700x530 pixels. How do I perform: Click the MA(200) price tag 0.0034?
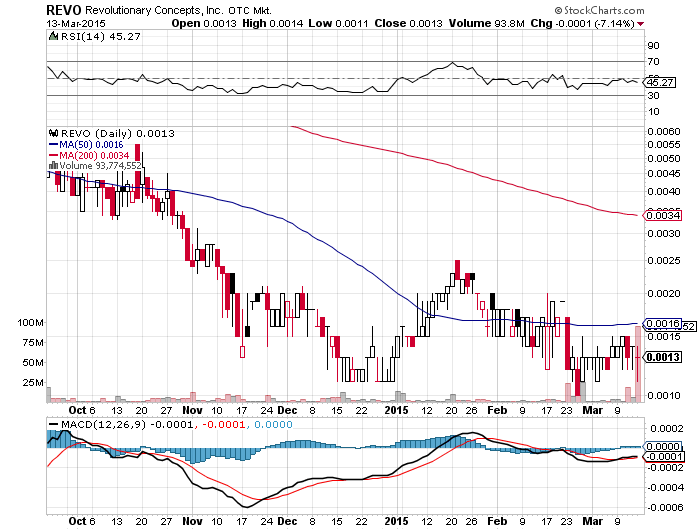coord(662,216)
